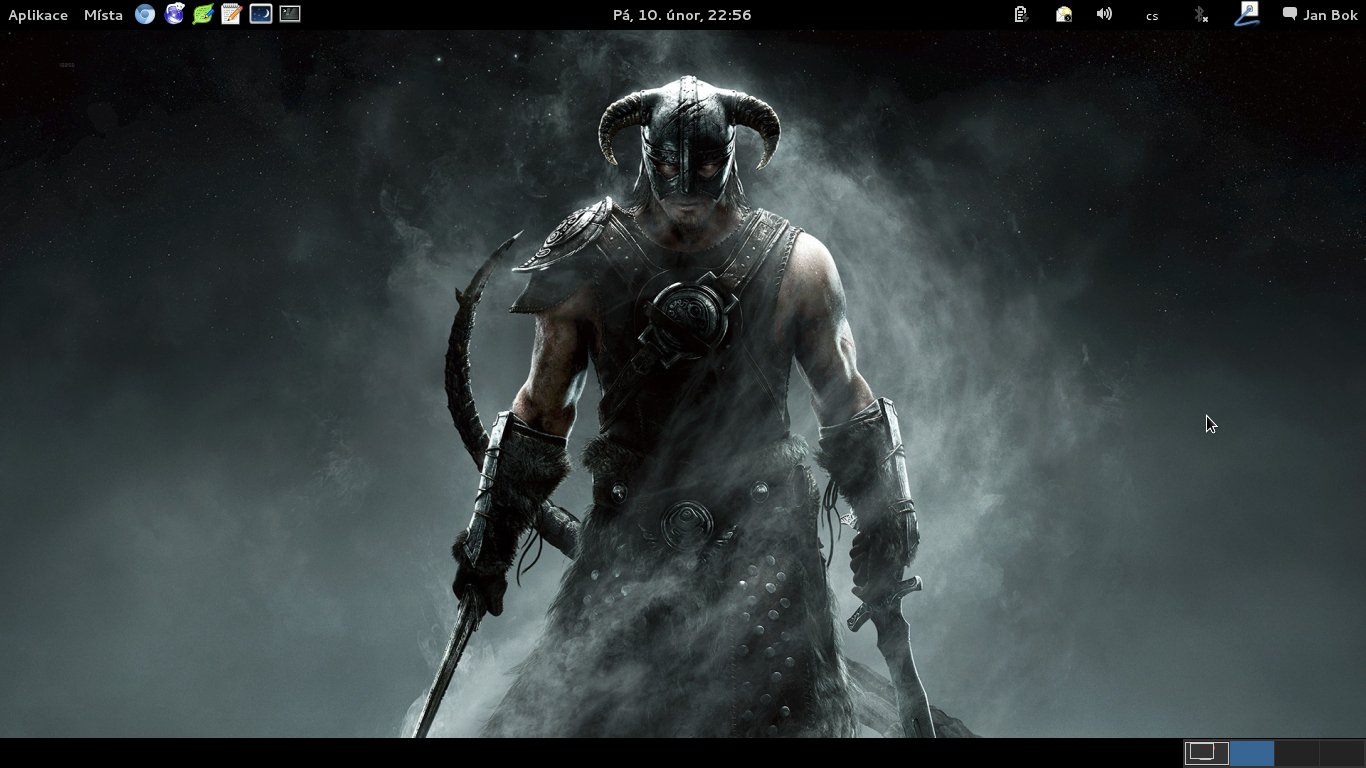This screenshot has height=768, width=1366.
Task: Open the volume speaker indicator
Action: coord(1104,14)
